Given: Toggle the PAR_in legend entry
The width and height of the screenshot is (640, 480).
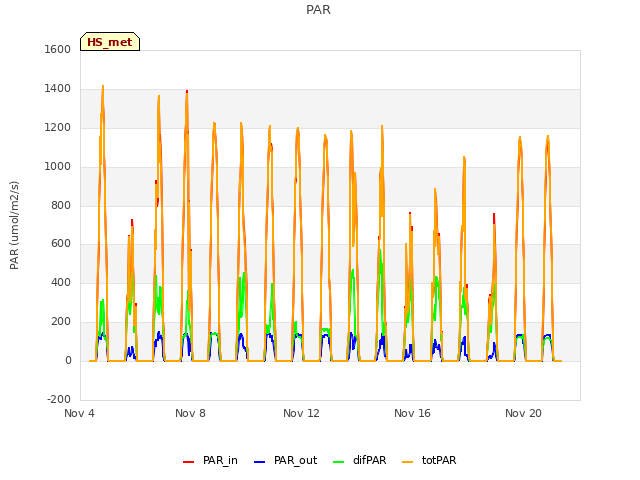Looking at the screenshot, I should coord(210,460).
